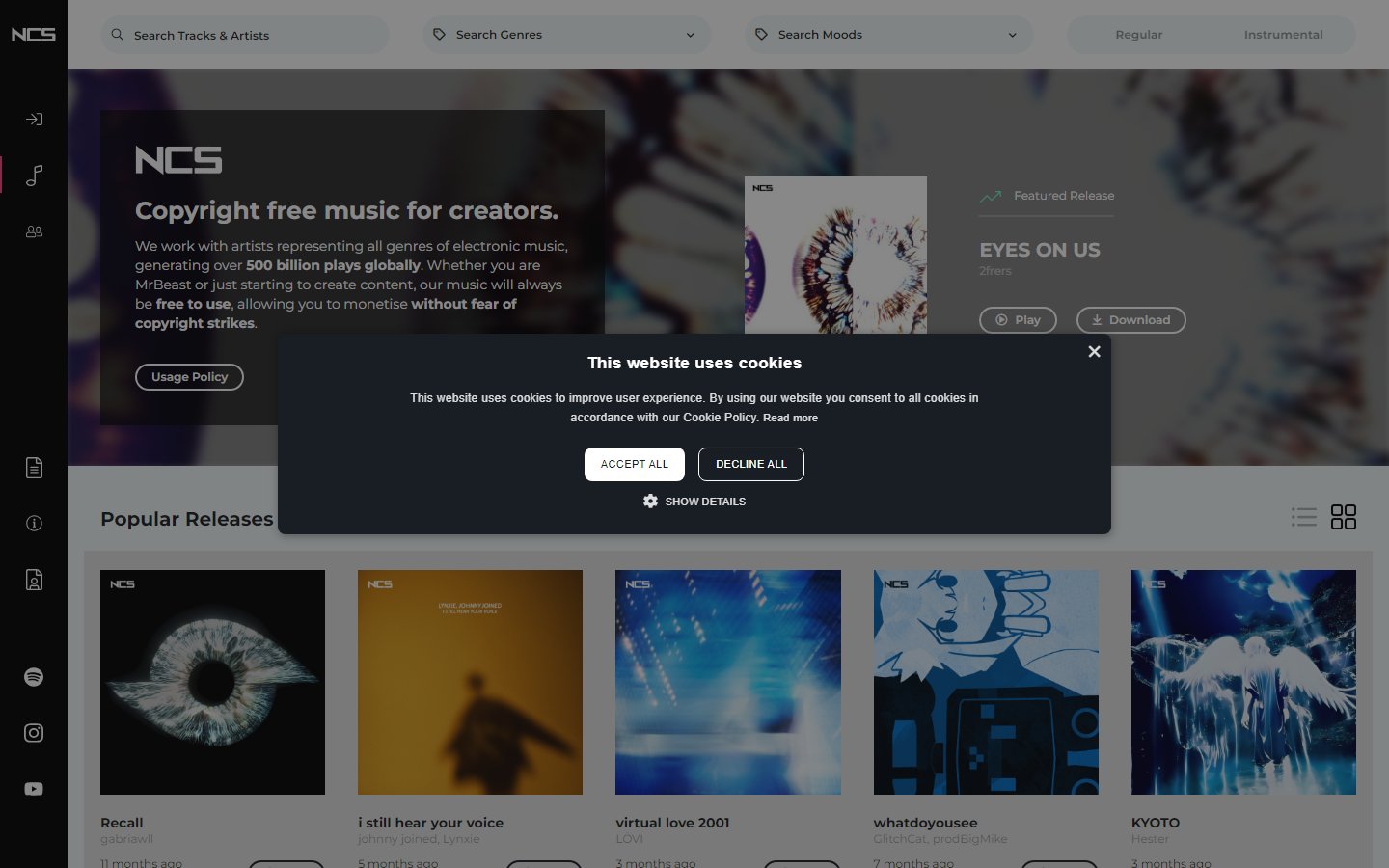Open the document page icon in sidebar

[x=34, y=468]
